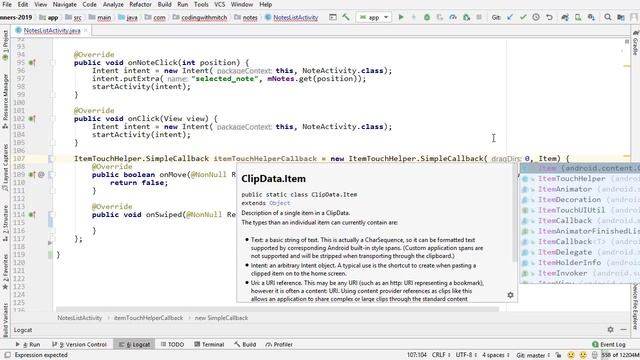
Task: Click Git Update Project blue arrow
Action: pos(510,17)
